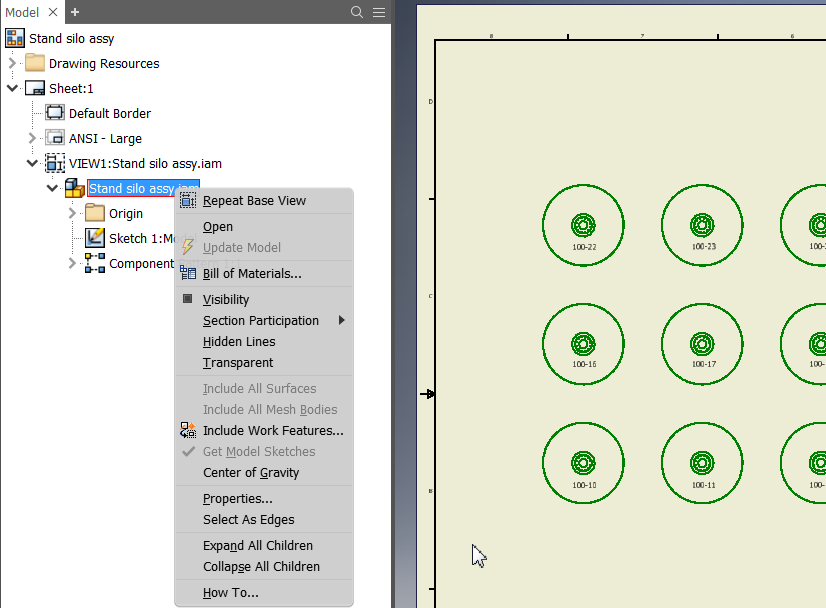Open the browser hamburger menu icon

click(x=380, y=14)
